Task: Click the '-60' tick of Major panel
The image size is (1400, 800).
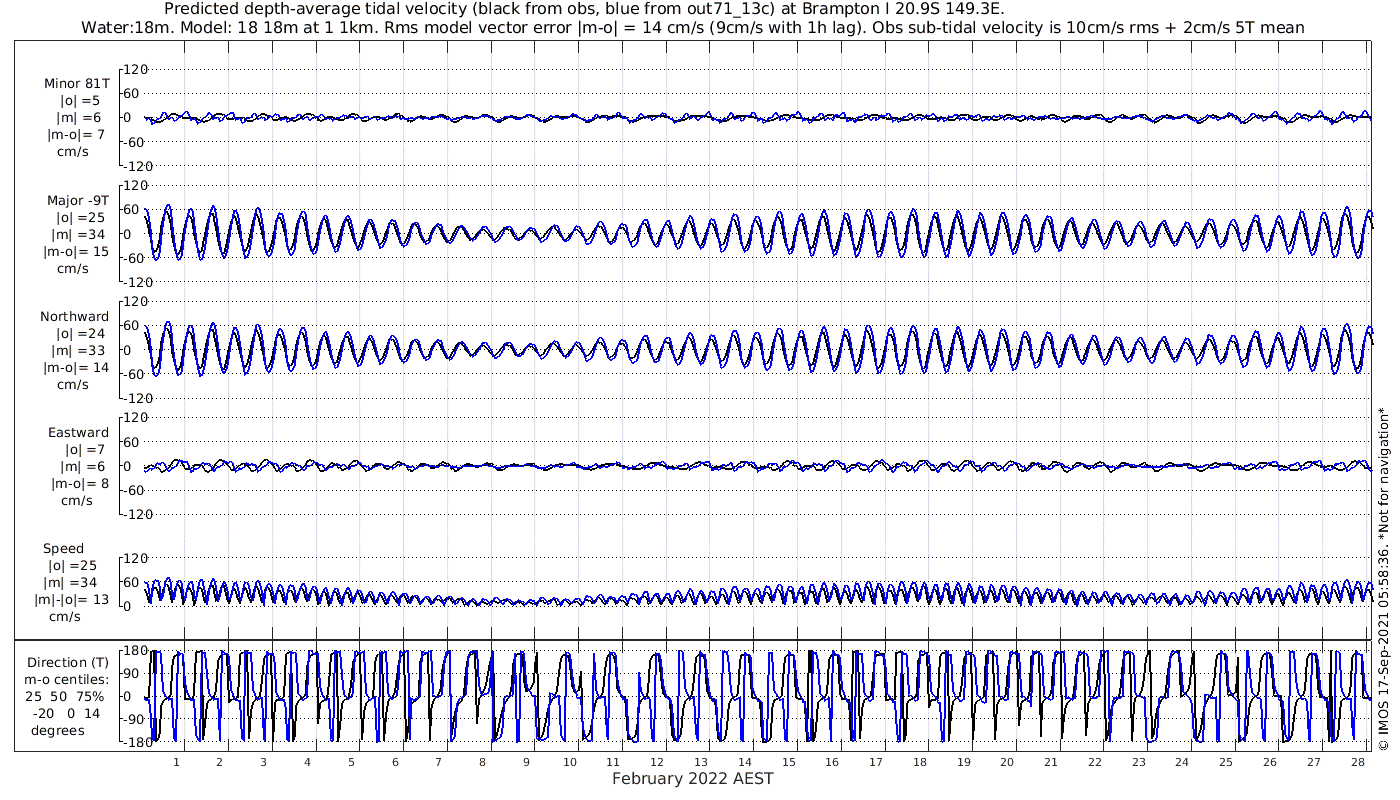Action: 133,258
